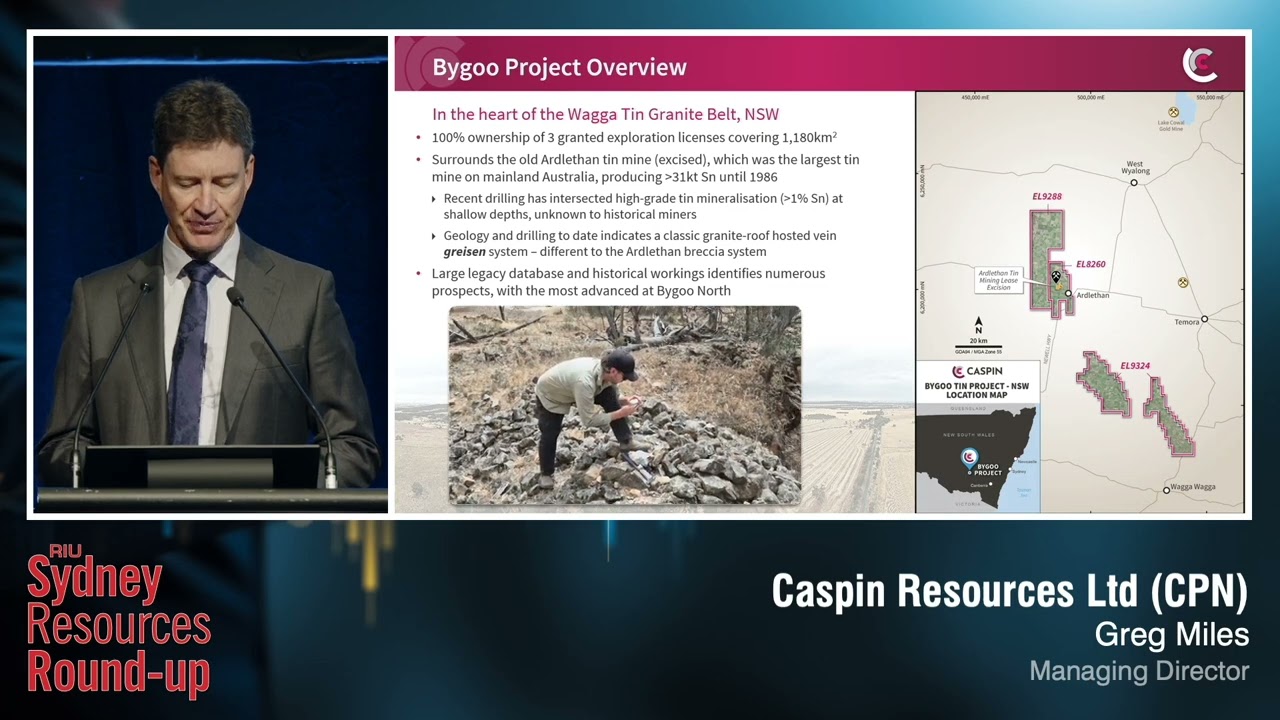Click the CASPIN logo in the map legend
This screenshot has height=720, width=1280.
pyautogui.click(x=977, y=372)
